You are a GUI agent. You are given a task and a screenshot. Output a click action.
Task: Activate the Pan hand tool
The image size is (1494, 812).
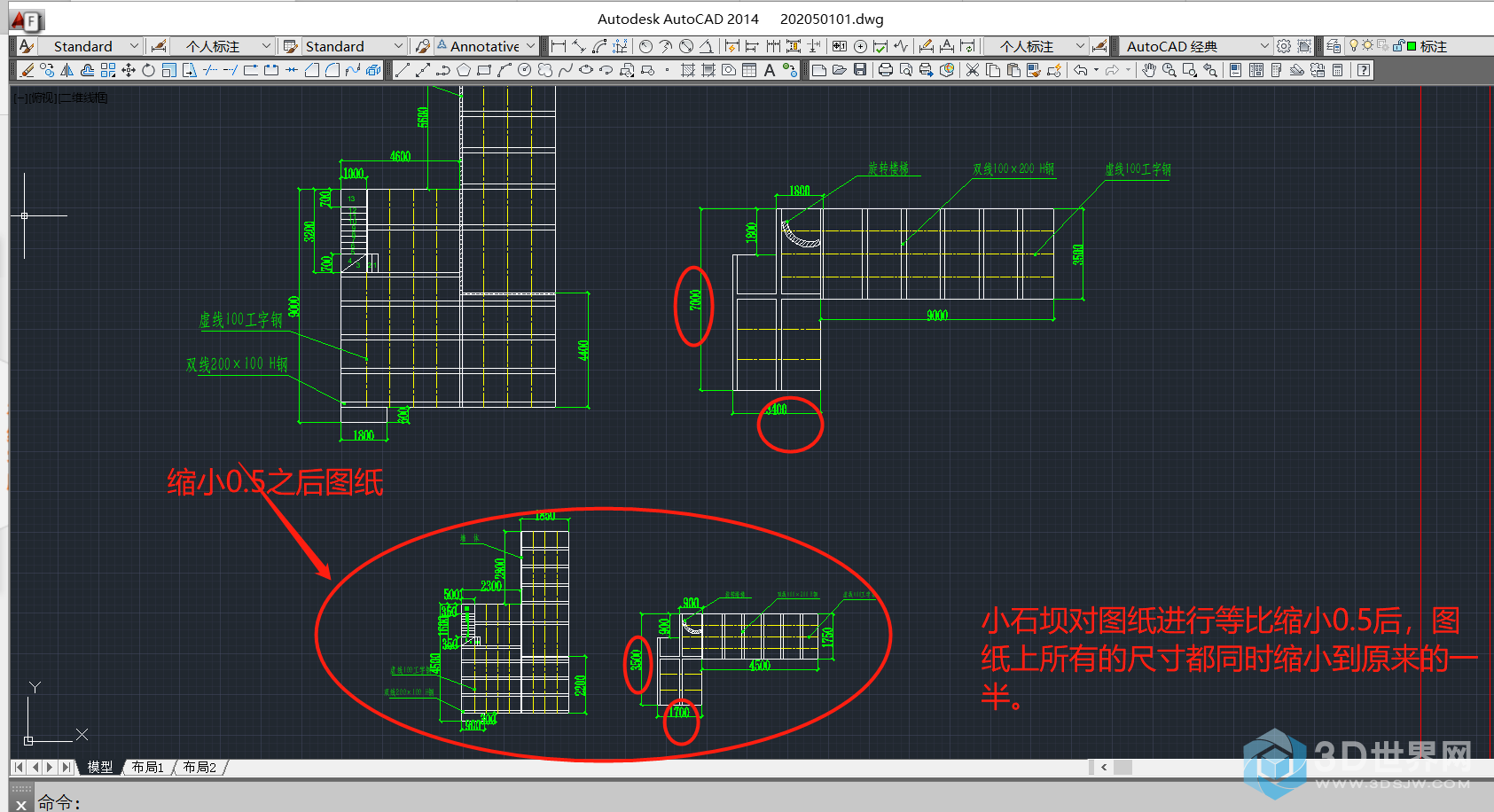coord(1148,70)
